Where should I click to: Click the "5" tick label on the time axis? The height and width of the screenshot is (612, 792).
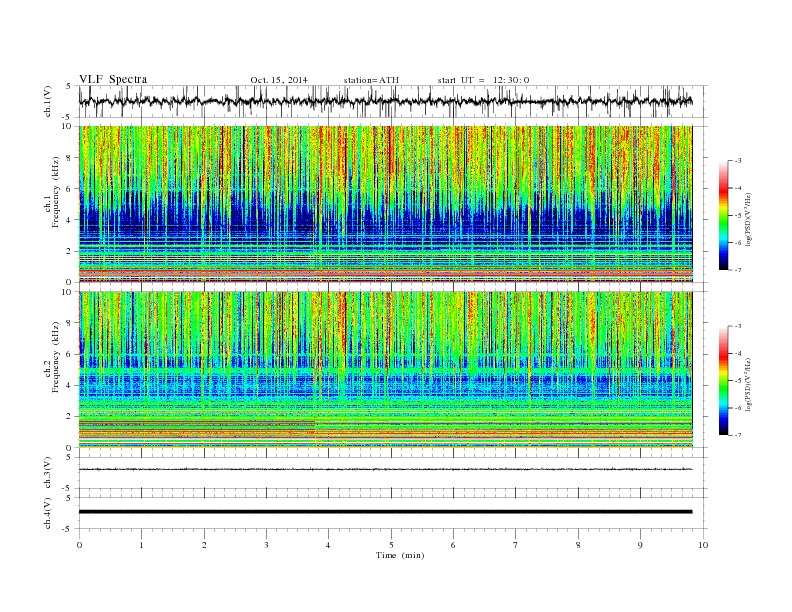pos(391,545)
